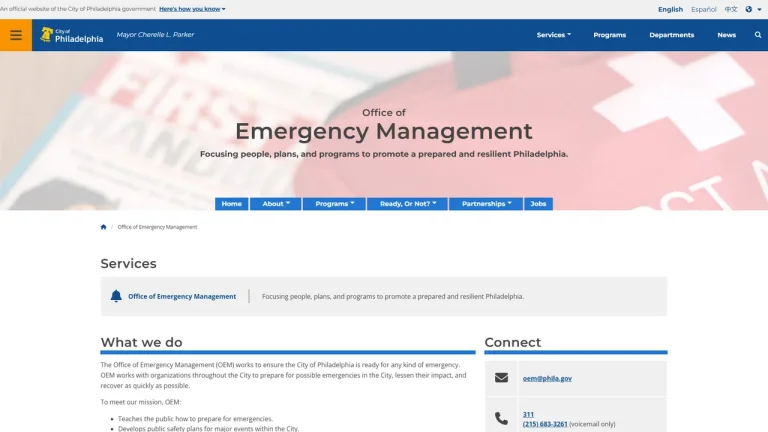The height and width of the screenshot is (432, 768).
Task: Click the 'Emergency Management' page title
Action: tap(384, 131)
